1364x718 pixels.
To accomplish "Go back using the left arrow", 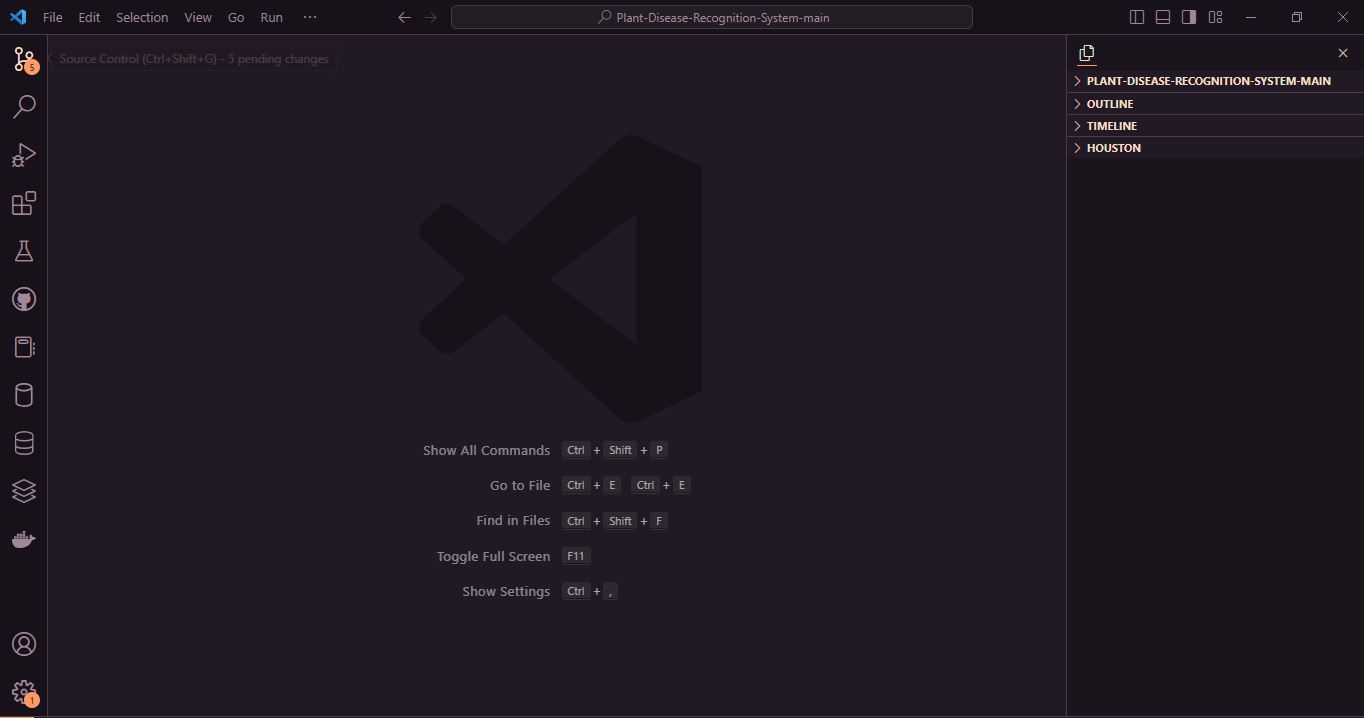I will 404,17.
